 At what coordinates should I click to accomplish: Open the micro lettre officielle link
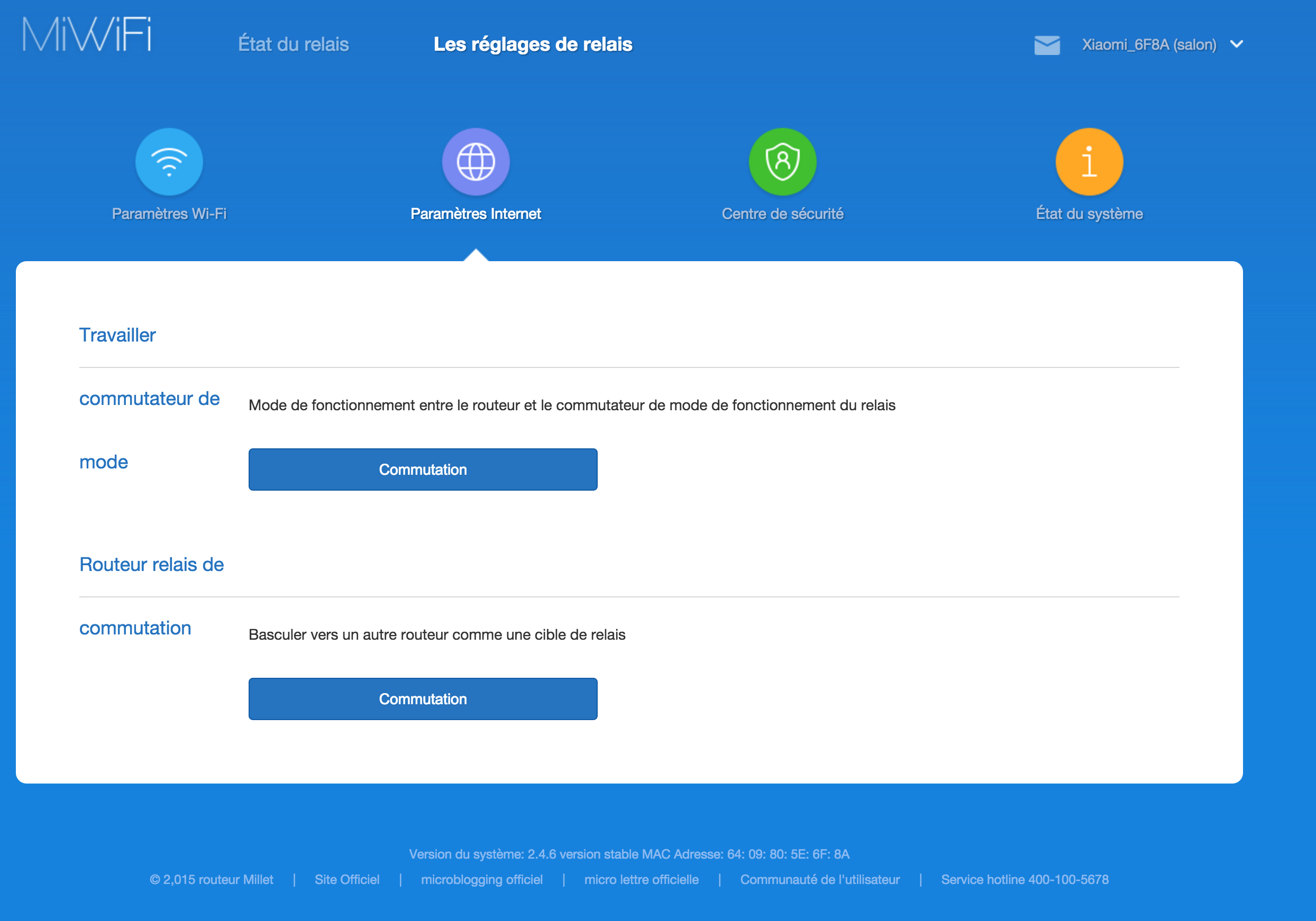click(642, 879)
